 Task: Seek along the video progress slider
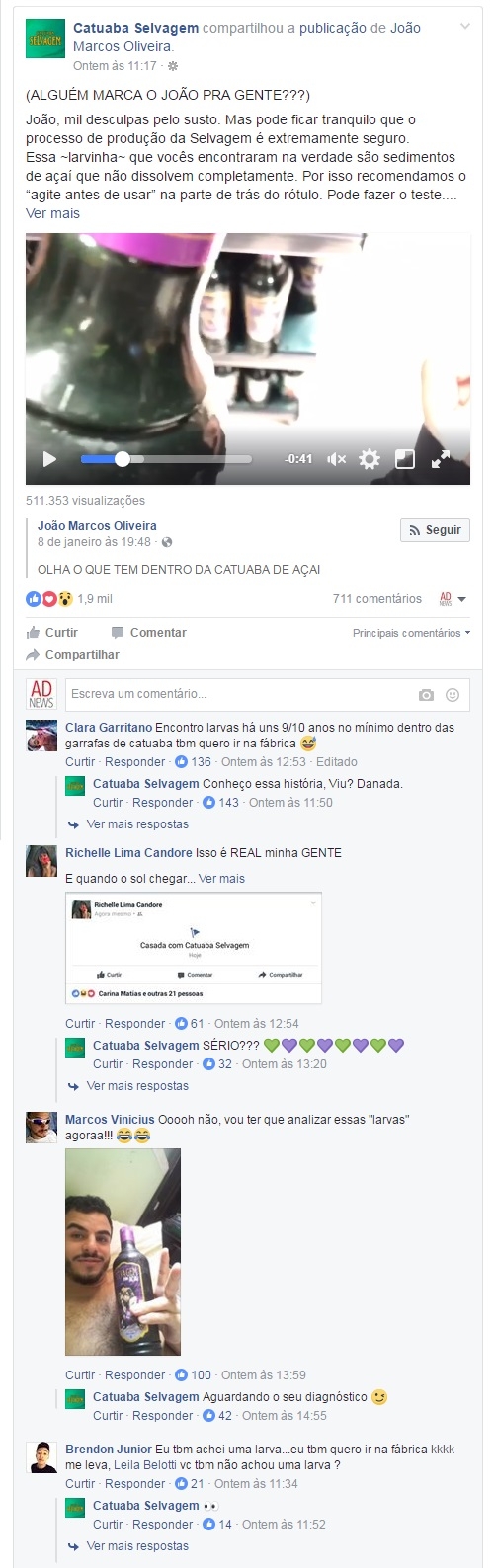(166, 459)
